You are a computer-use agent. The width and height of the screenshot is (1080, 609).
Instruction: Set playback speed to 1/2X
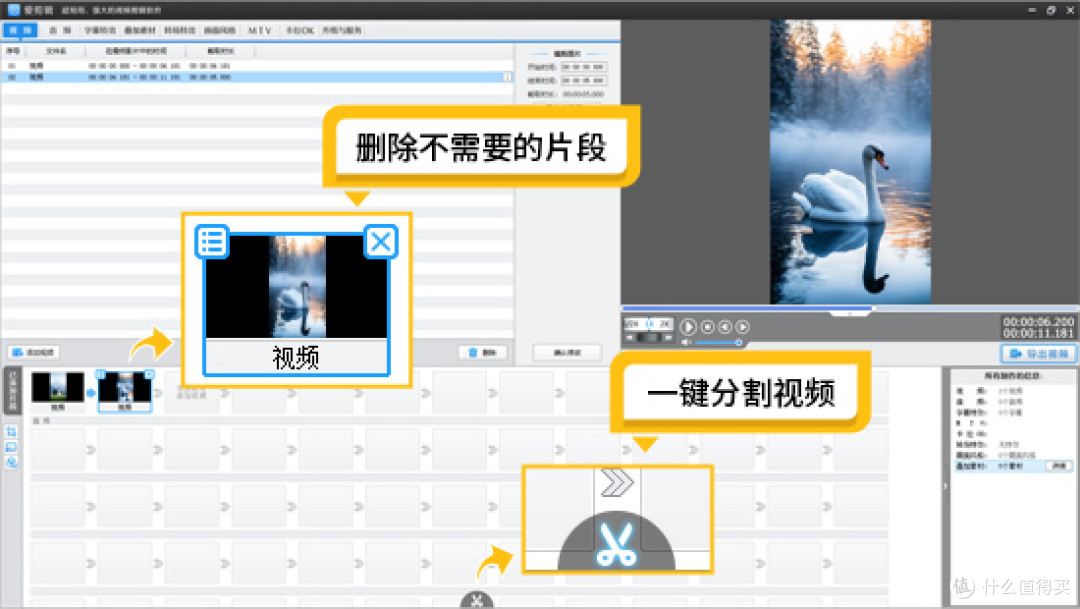(633, 323)
